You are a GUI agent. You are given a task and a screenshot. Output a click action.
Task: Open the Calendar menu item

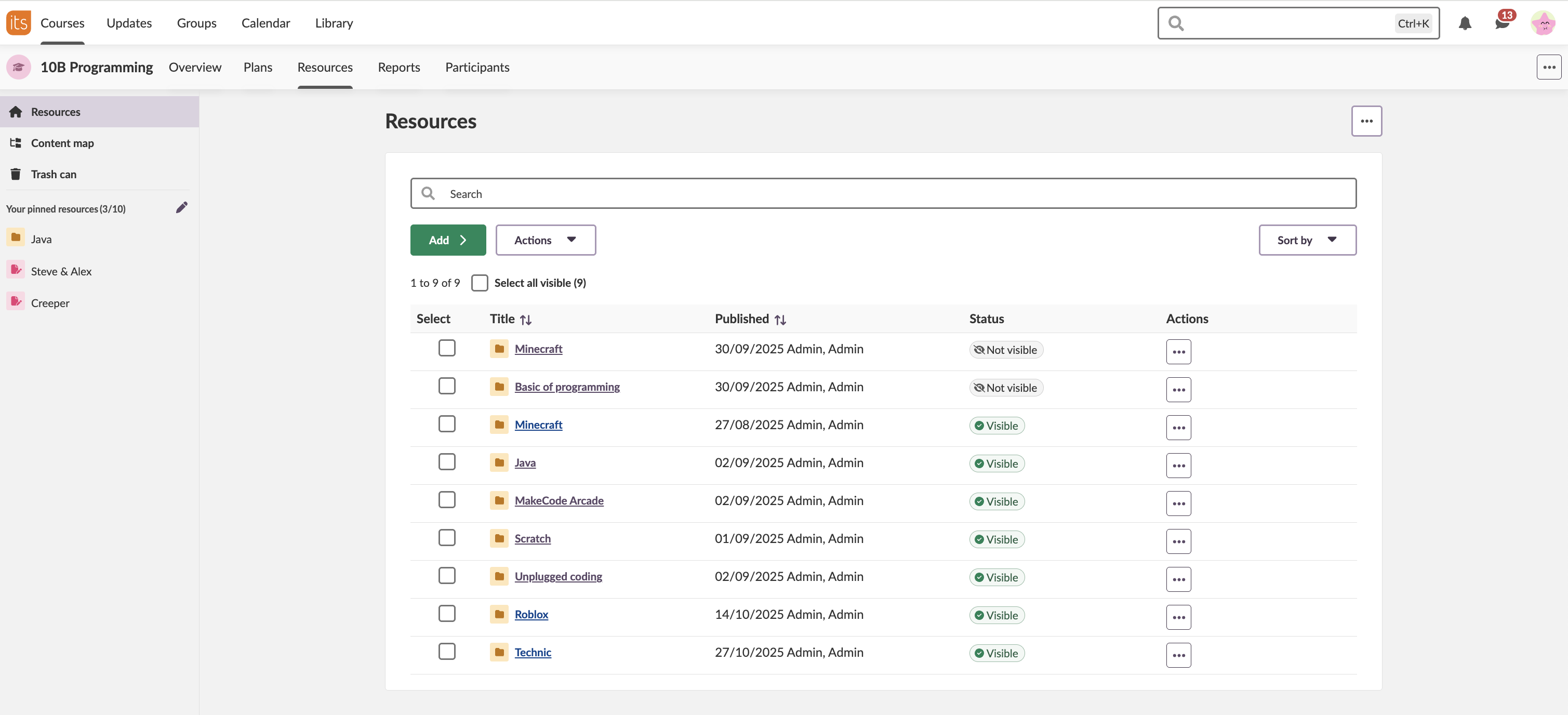pyautogui.click(x=265, y=23)
